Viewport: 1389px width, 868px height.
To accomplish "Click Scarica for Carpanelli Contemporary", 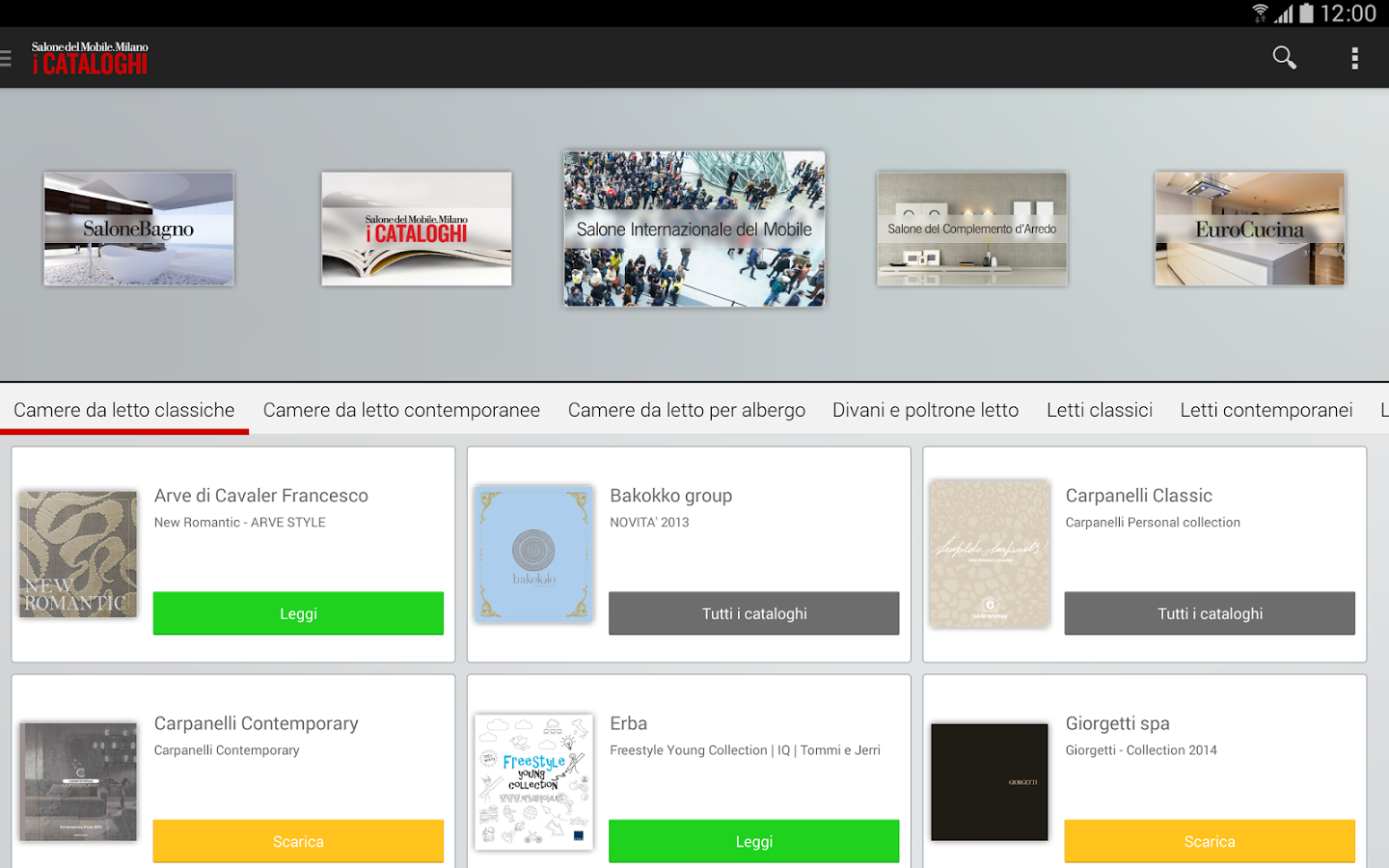I will (298, 841).
